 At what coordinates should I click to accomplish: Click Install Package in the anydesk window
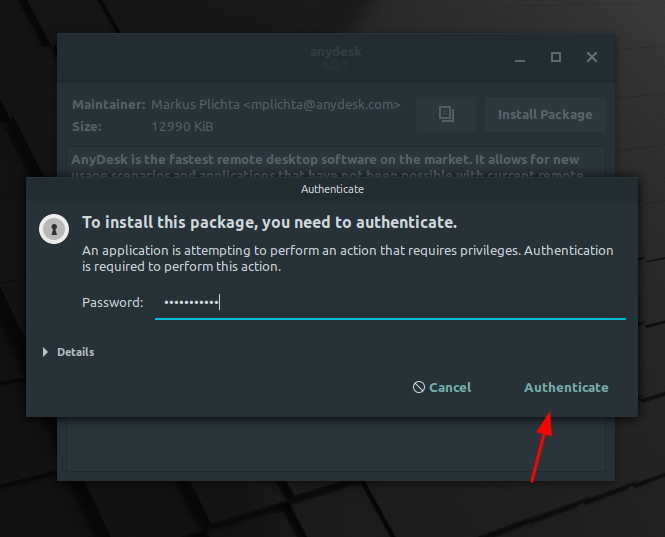tap(545, 115)
